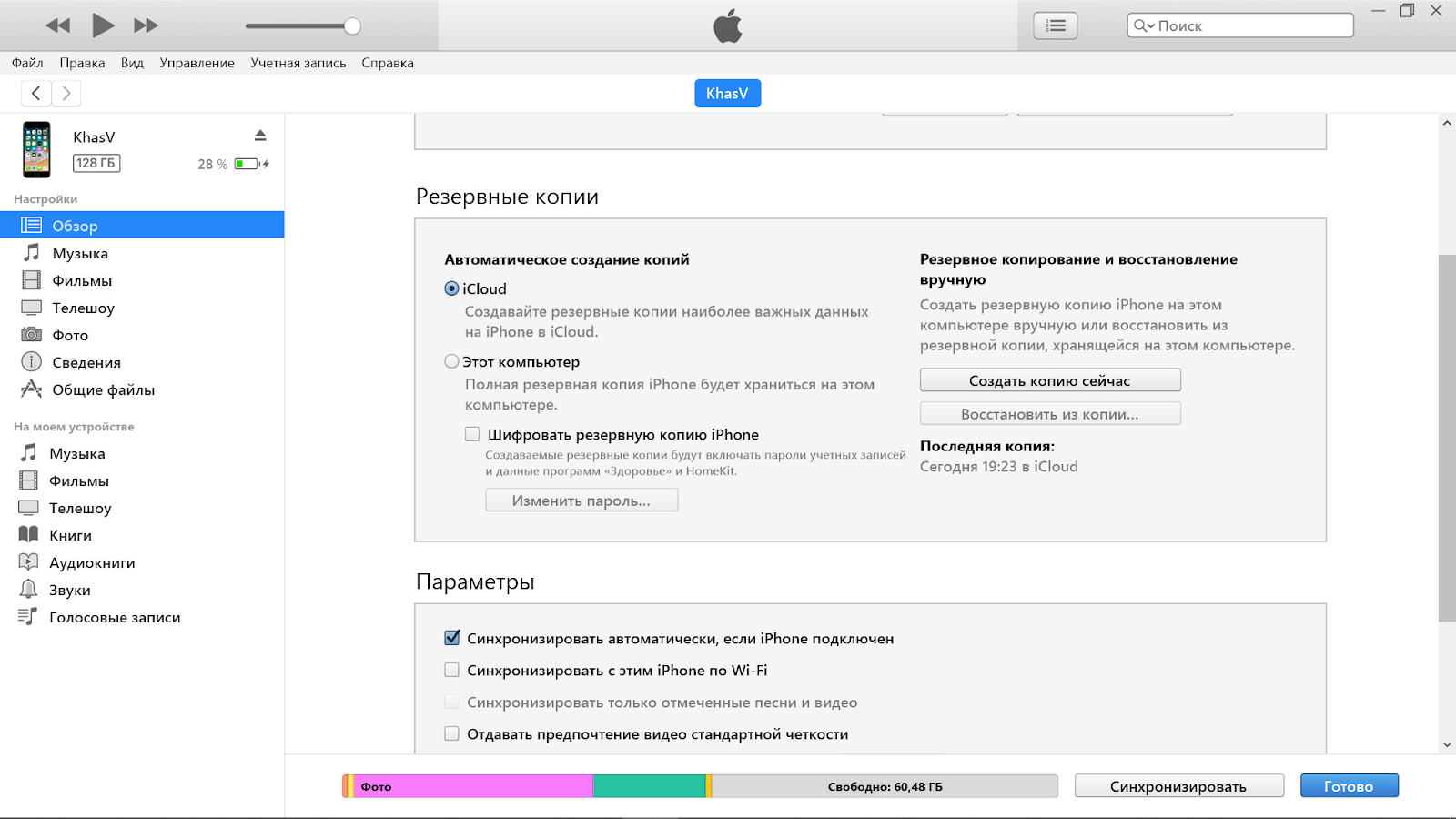Click the teal storage bar segment
This screenshot has height=819, width=1456.
650,786
